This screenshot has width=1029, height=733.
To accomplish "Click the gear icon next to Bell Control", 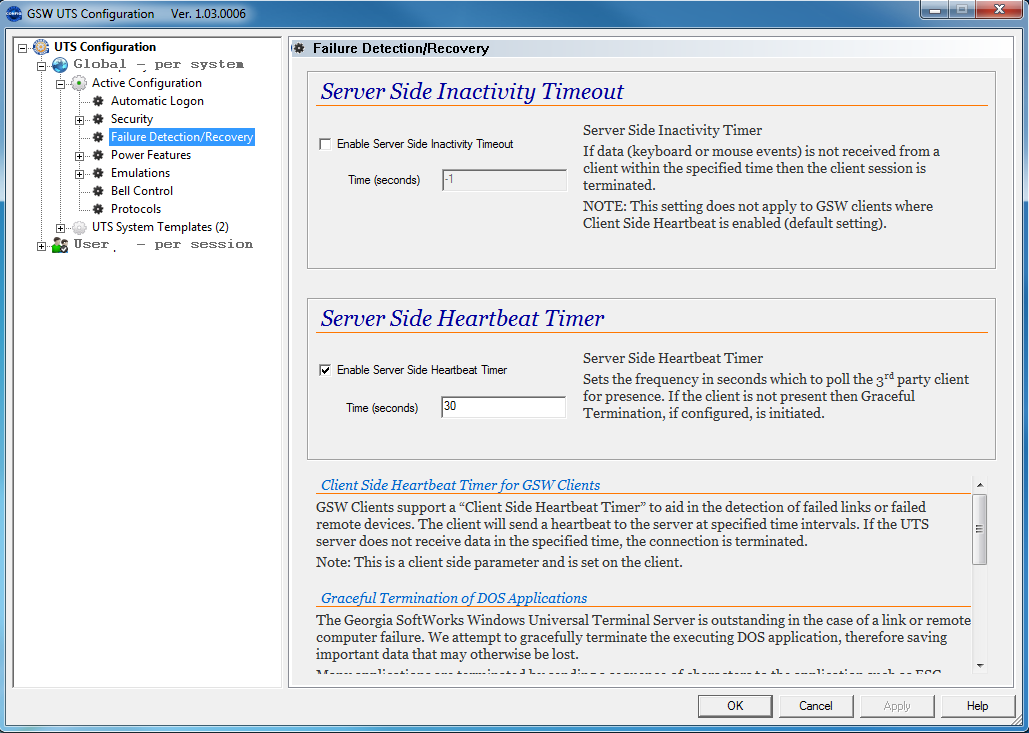I will [98, 191].
